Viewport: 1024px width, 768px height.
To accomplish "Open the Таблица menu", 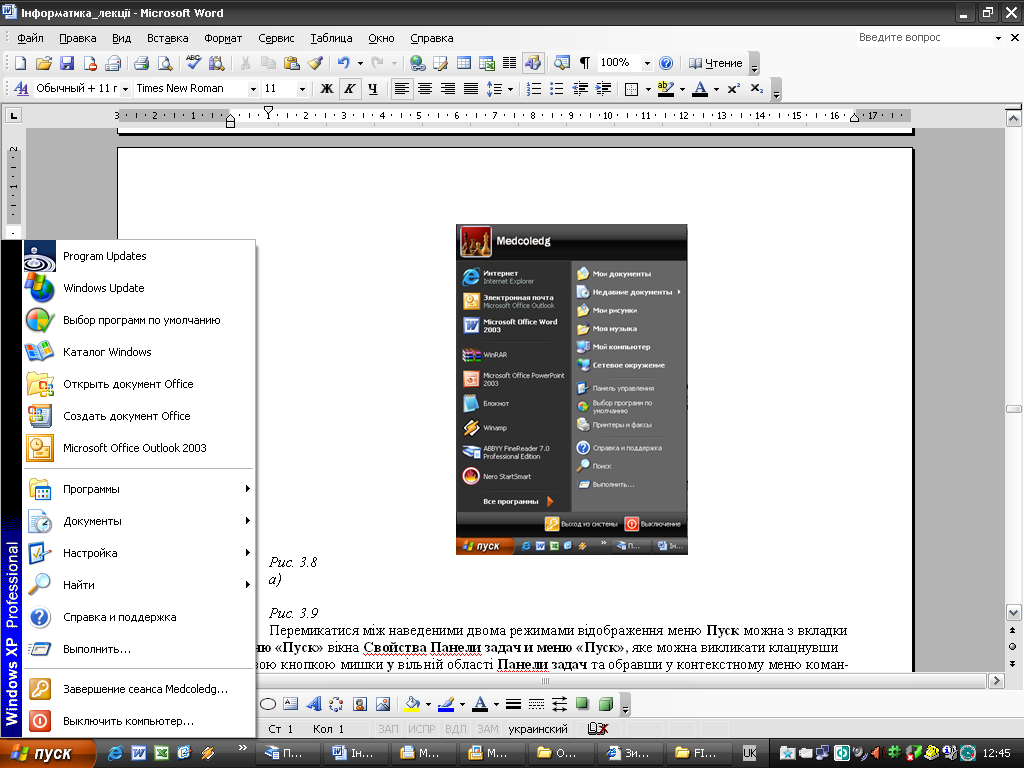I will click(331, 39).
